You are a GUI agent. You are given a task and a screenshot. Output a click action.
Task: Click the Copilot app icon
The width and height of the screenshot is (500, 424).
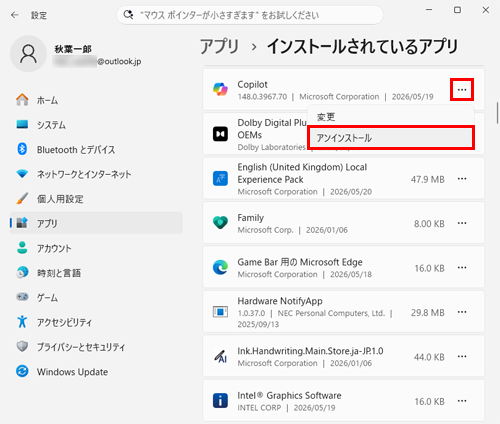[220, 89]
